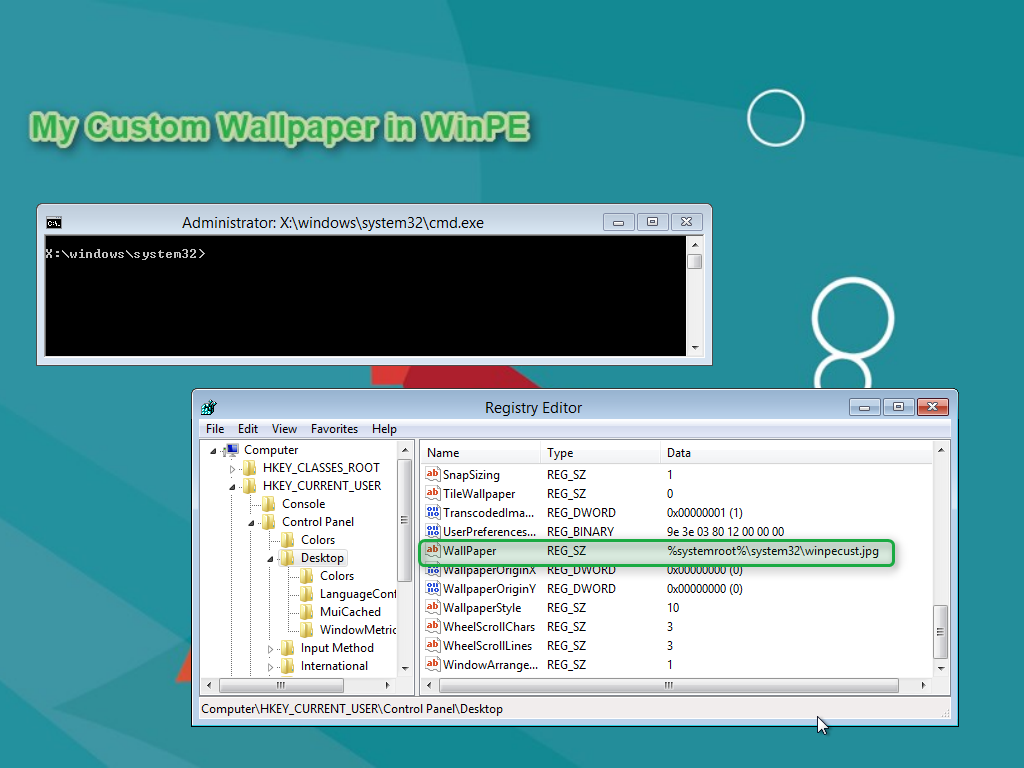This screenshot has height=768, width=1024.
Task: Click the Type column header
Action: [x=560, y=453]
